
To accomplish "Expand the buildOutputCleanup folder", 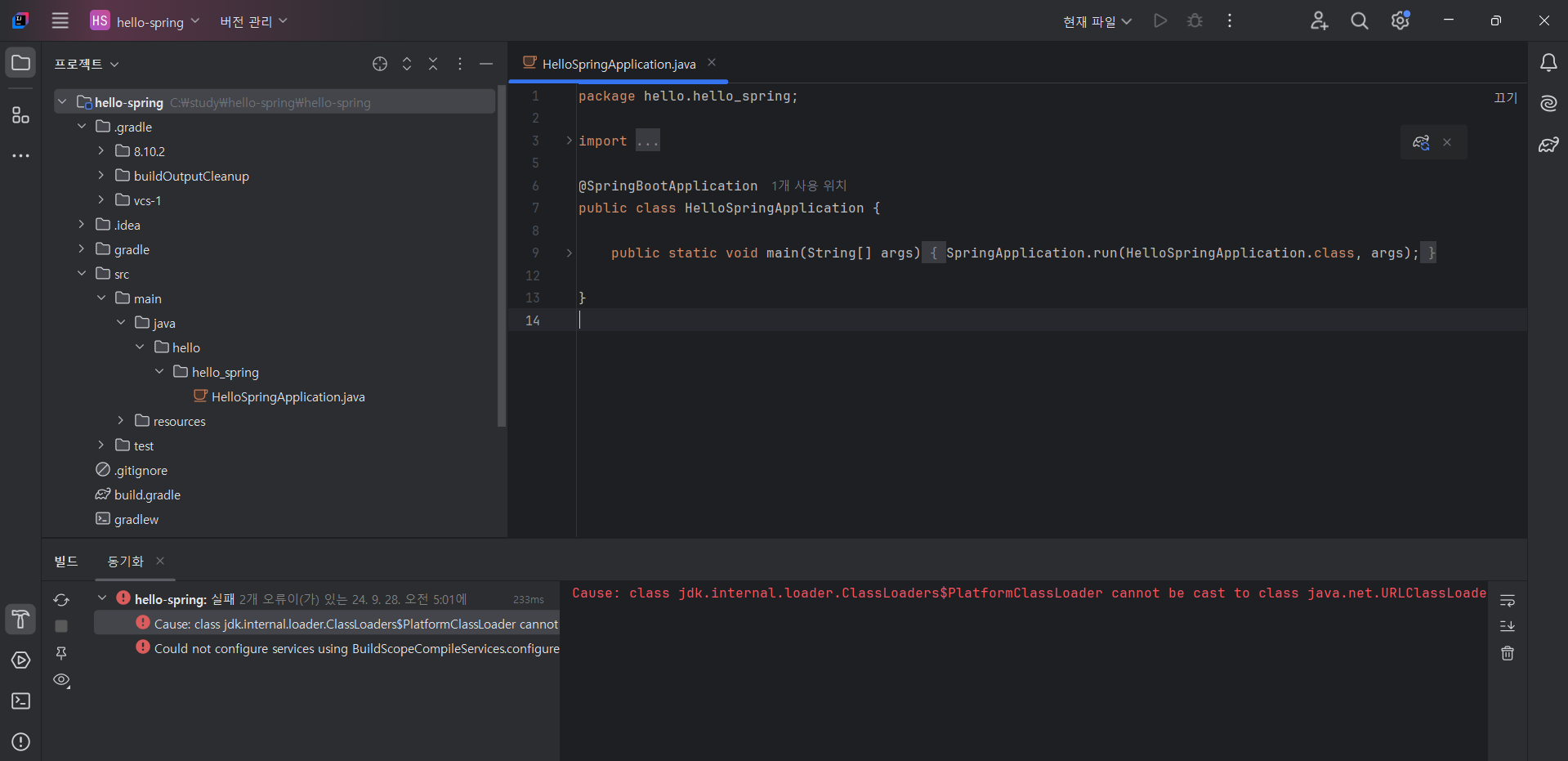I will [x=101, y=175].
